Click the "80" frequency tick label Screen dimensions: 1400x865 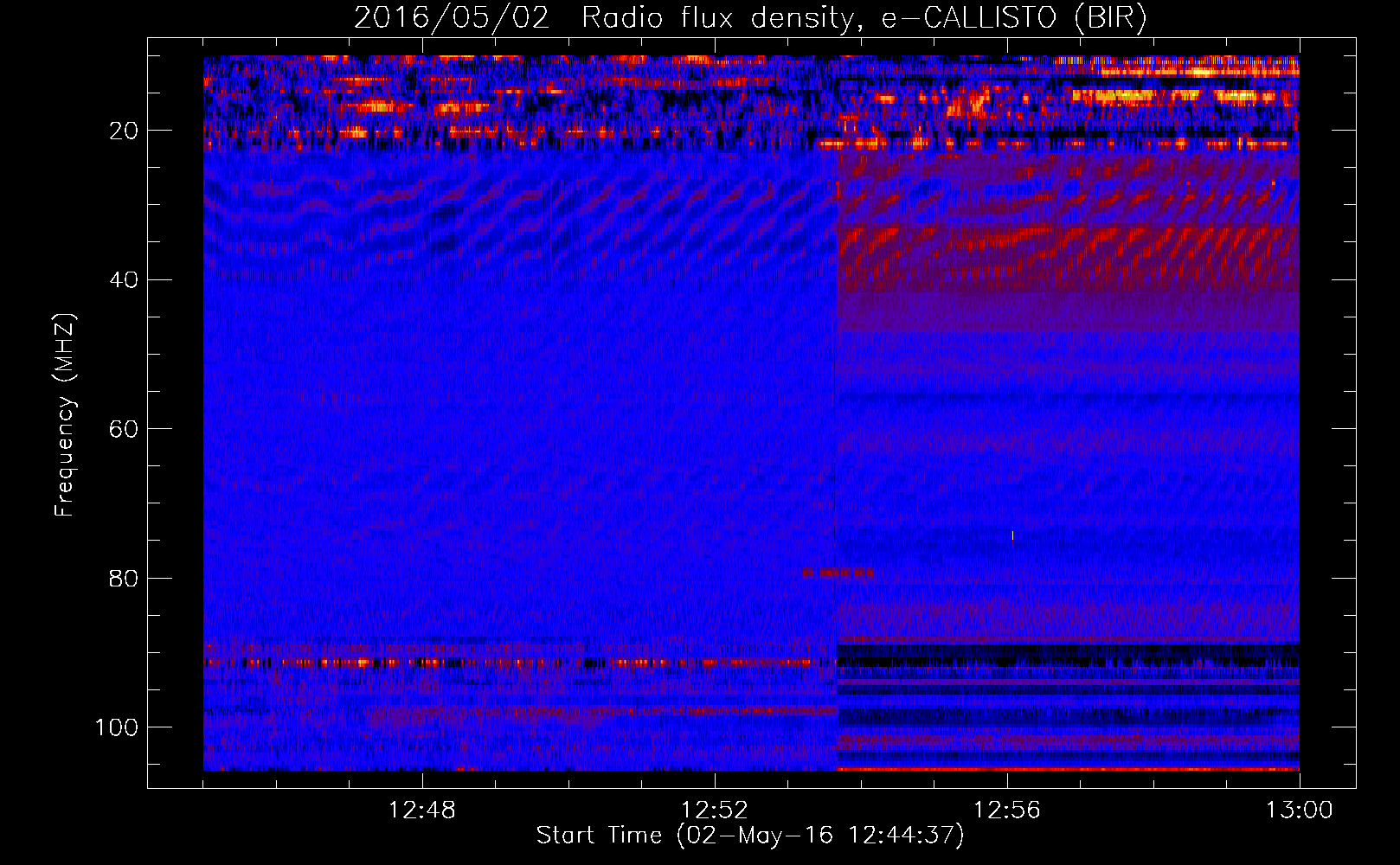[x=124, y=578]
